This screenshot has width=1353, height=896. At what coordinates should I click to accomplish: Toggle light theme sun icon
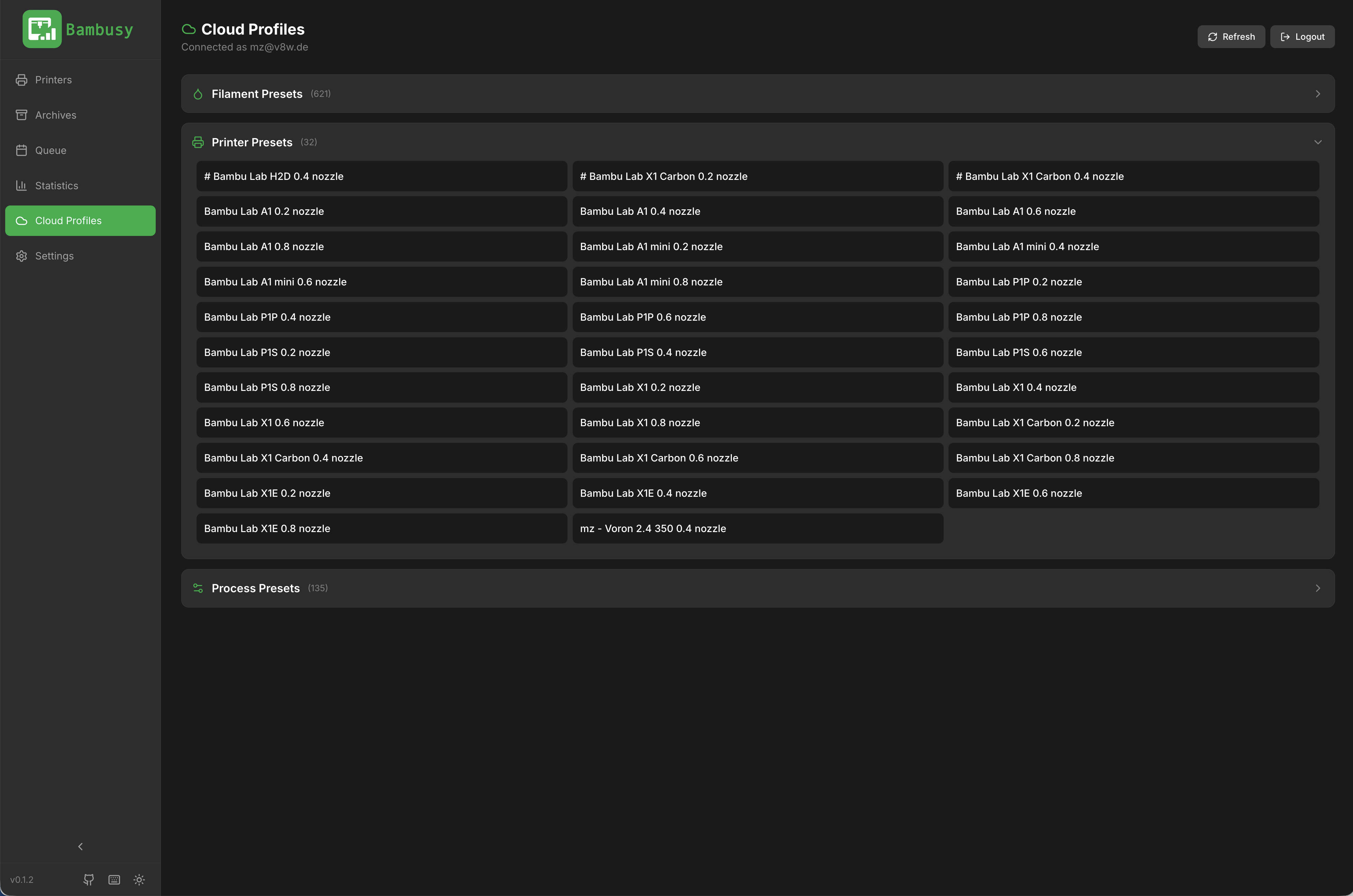coord(139,879)
